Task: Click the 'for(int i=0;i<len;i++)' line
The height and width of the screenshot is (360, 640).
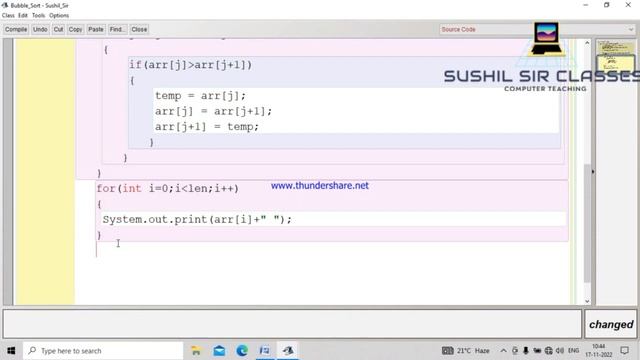Action: 167,189
